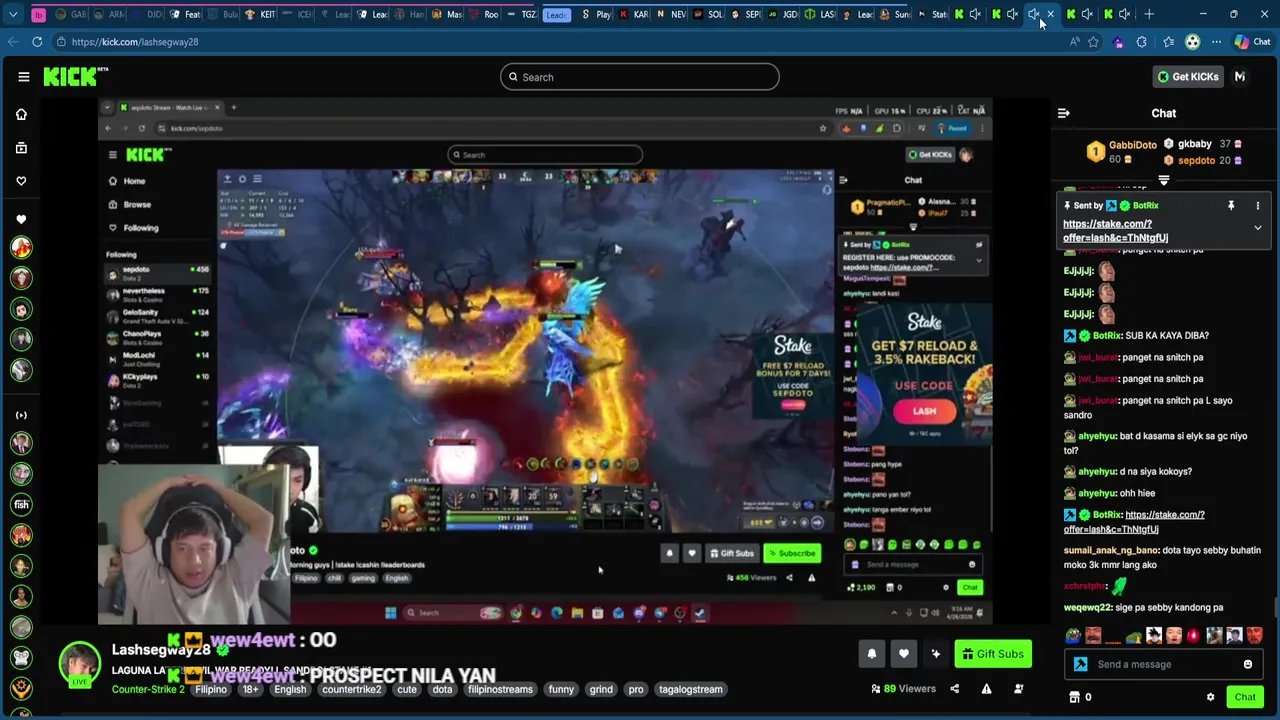Insert the Goku emote from quick emotes
Screen dimensions: 1280x720
coord(1153,635)
